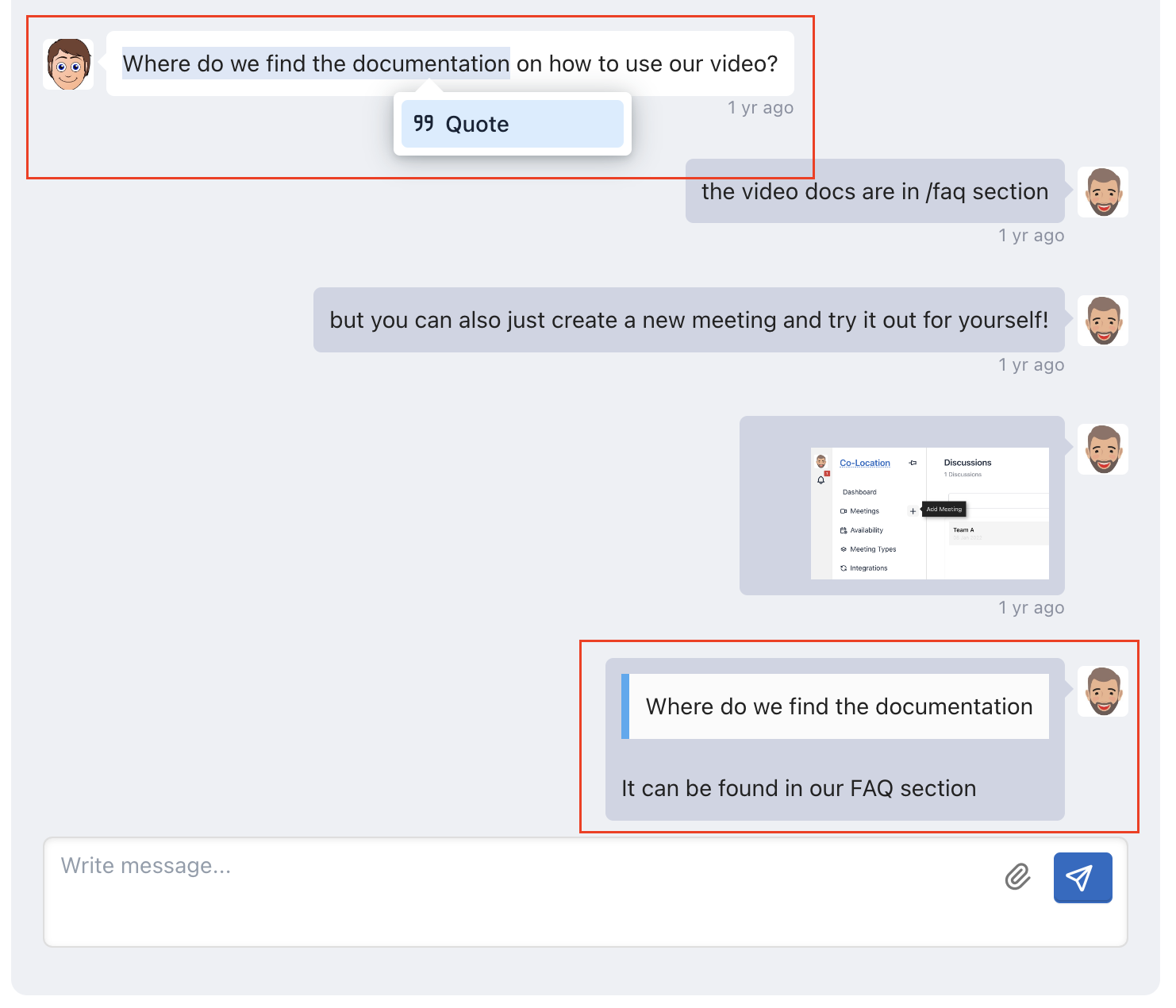Click avatar next to the quoted reply
The width and height of the screenshot is (1176, 1008).
point(1102,691)
